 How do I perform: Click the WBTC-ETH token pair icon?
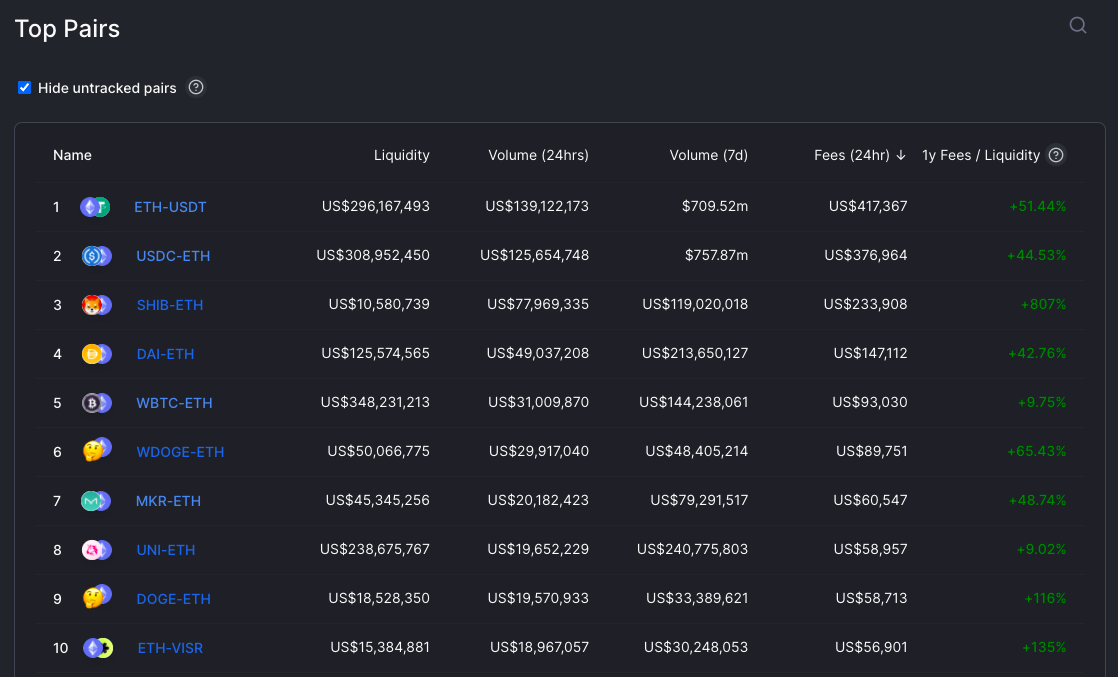click(96, 403)
